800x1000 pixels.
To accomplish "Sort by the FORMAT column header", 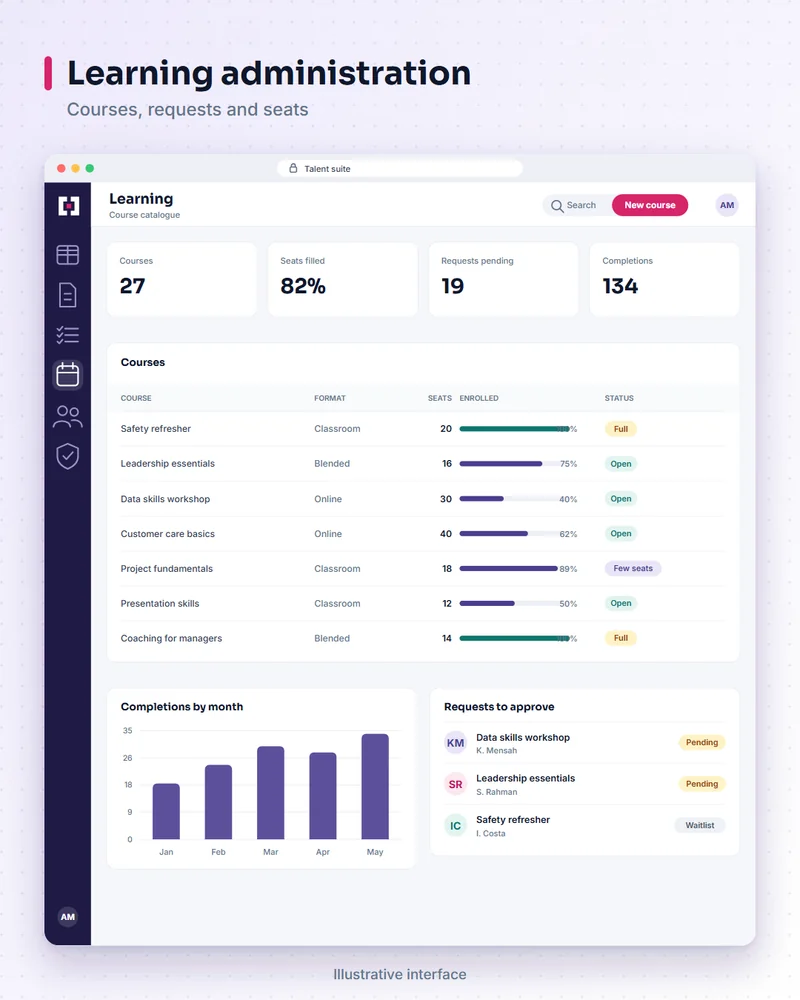I will click(x=330, y=398).
